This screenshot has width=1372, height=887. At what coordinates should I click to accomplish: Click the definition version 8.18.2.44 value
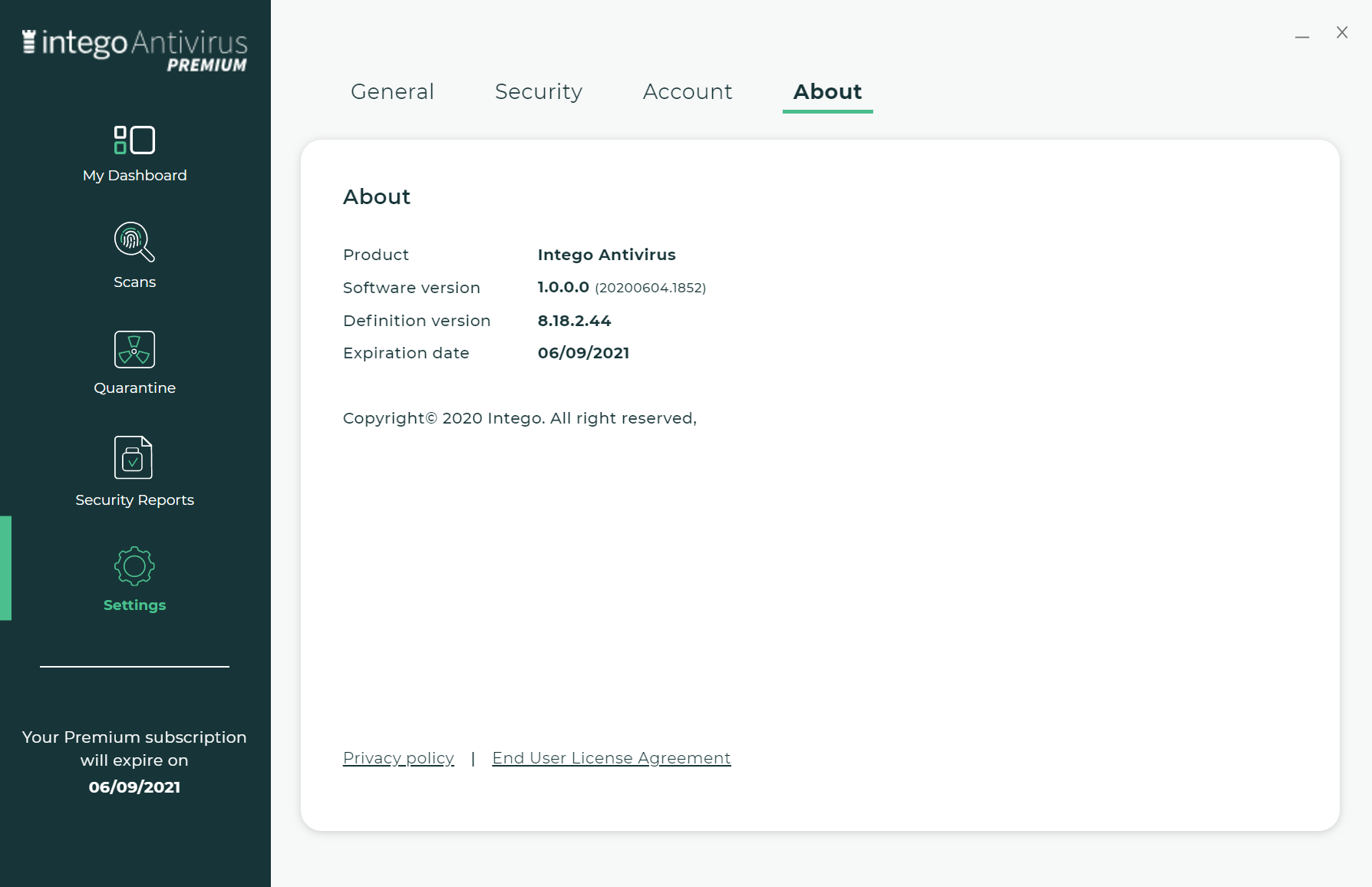coord(575,321)
